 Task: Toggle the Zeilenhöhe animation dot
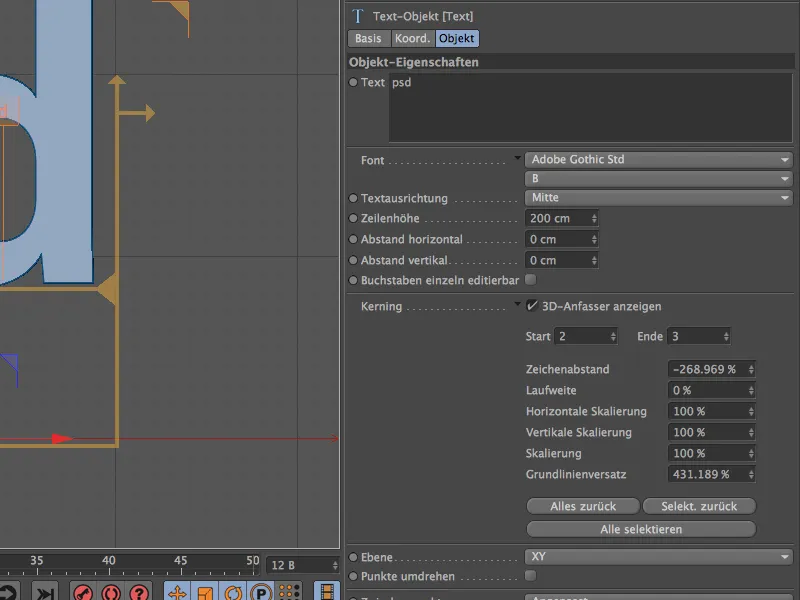(x=353, y=218)
